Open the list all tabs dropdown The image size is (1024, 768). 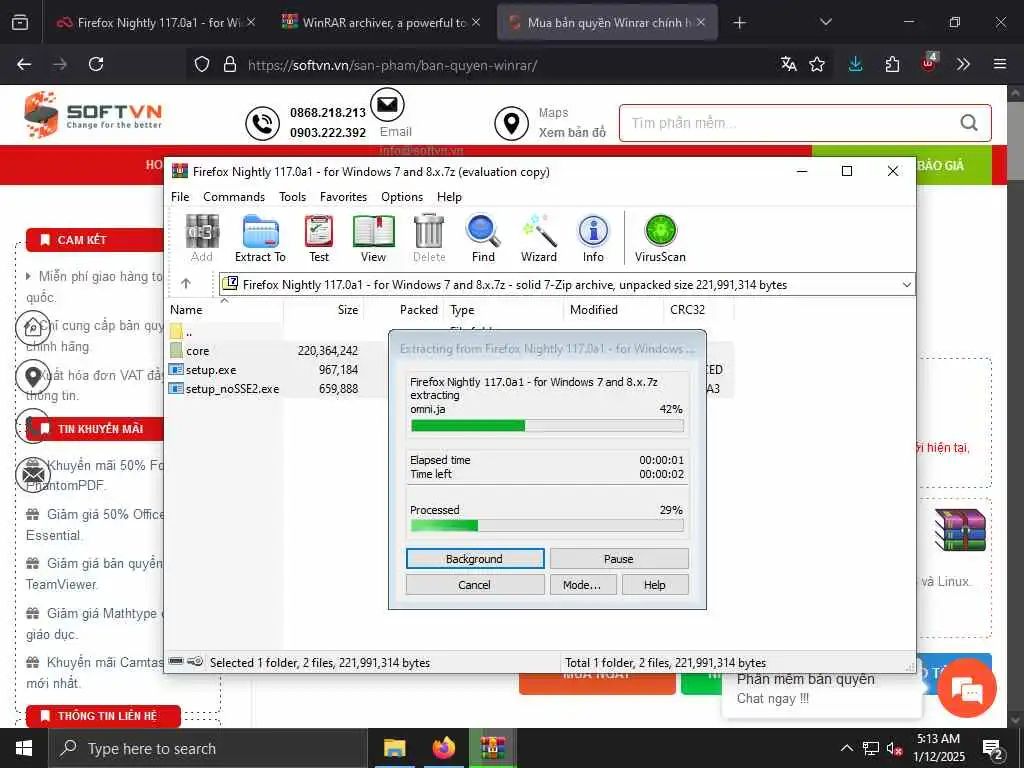(825, 22)
